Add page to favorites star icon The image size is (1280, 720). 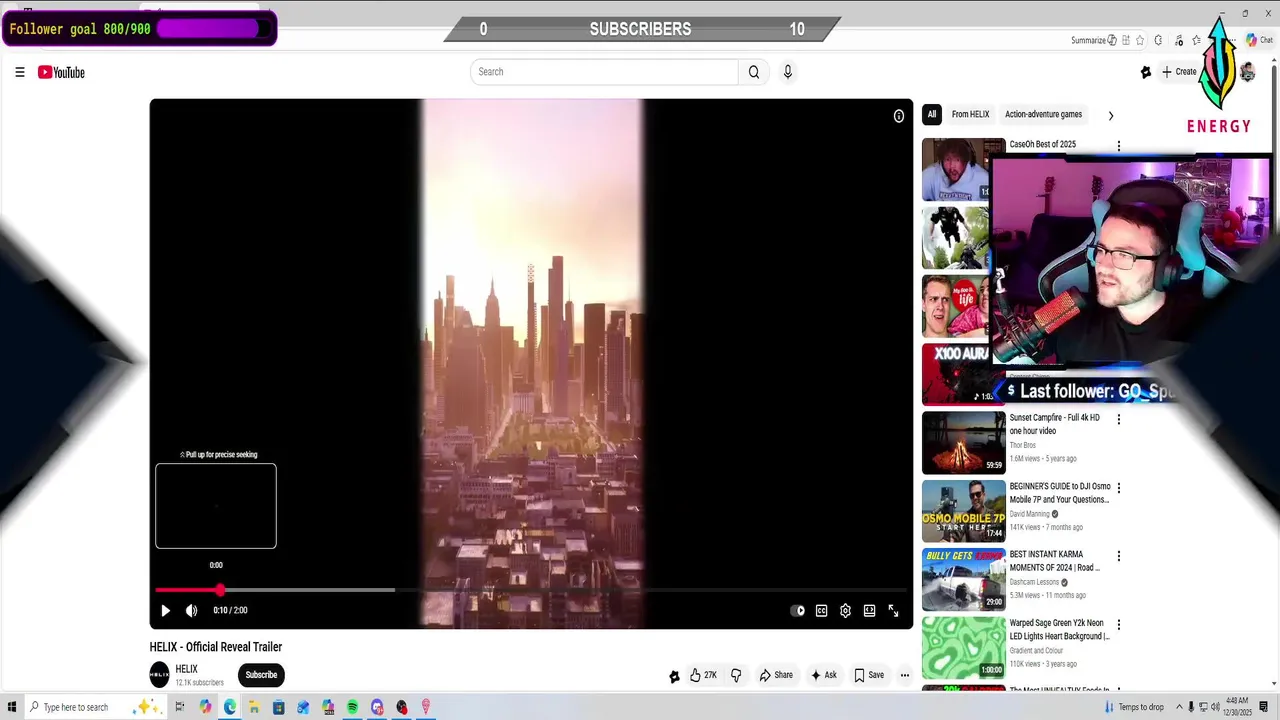pyautogui.click(x=1140, y=40)
